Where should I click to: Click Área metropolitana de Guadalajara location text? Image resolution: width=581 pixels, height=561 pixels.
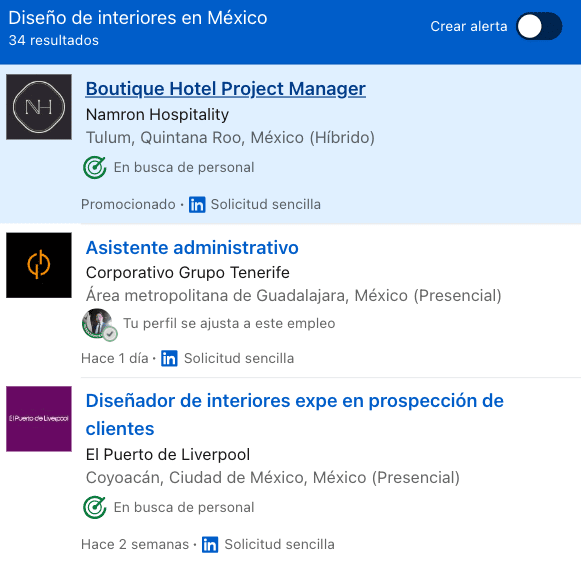tap(293, 296)
